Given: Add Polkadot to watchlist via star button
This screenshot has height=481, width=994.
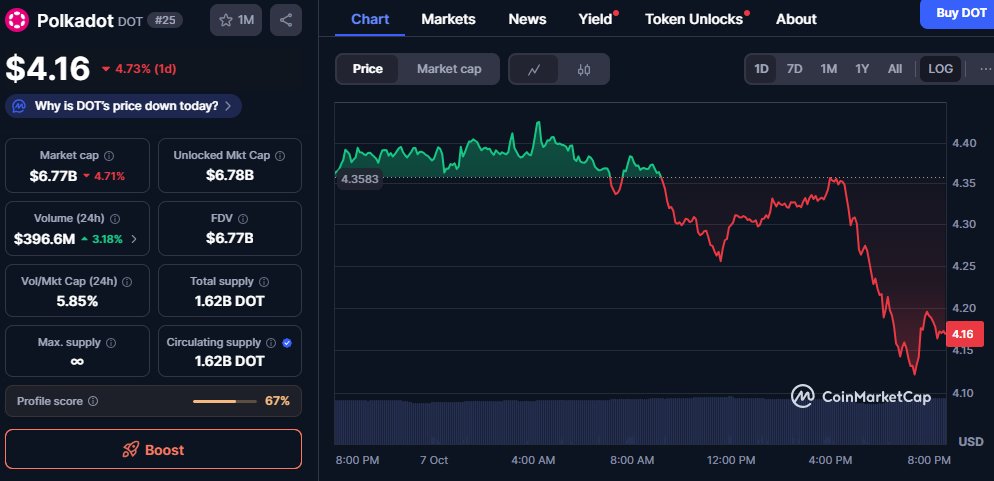Looking at the screenshot, I should [x=236, y=20].
